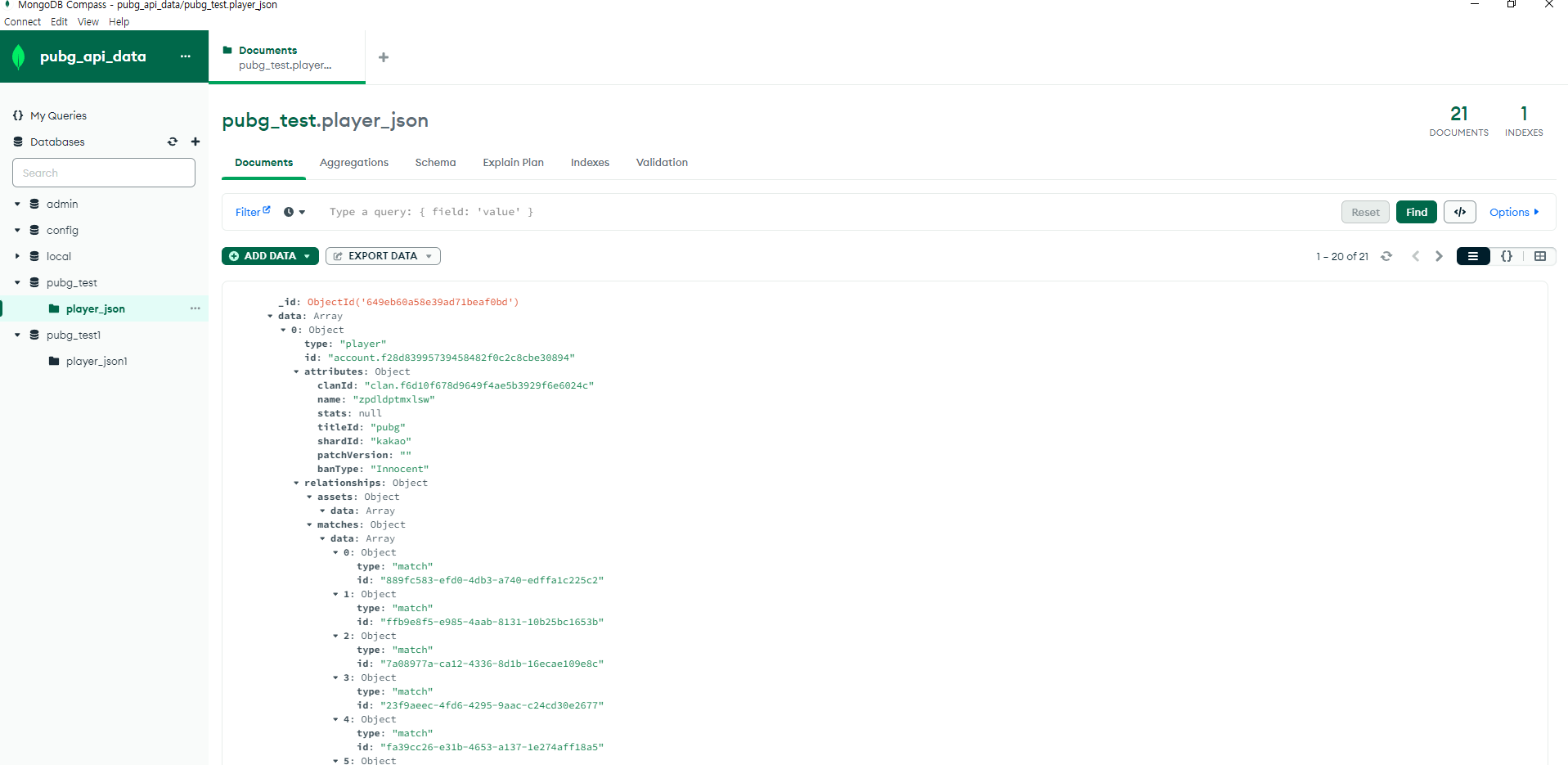Viewport: 1568px width, 765px height.
Task: Collapse the admin database tree node
Action: pyautogui.click(x=17, y=204)
